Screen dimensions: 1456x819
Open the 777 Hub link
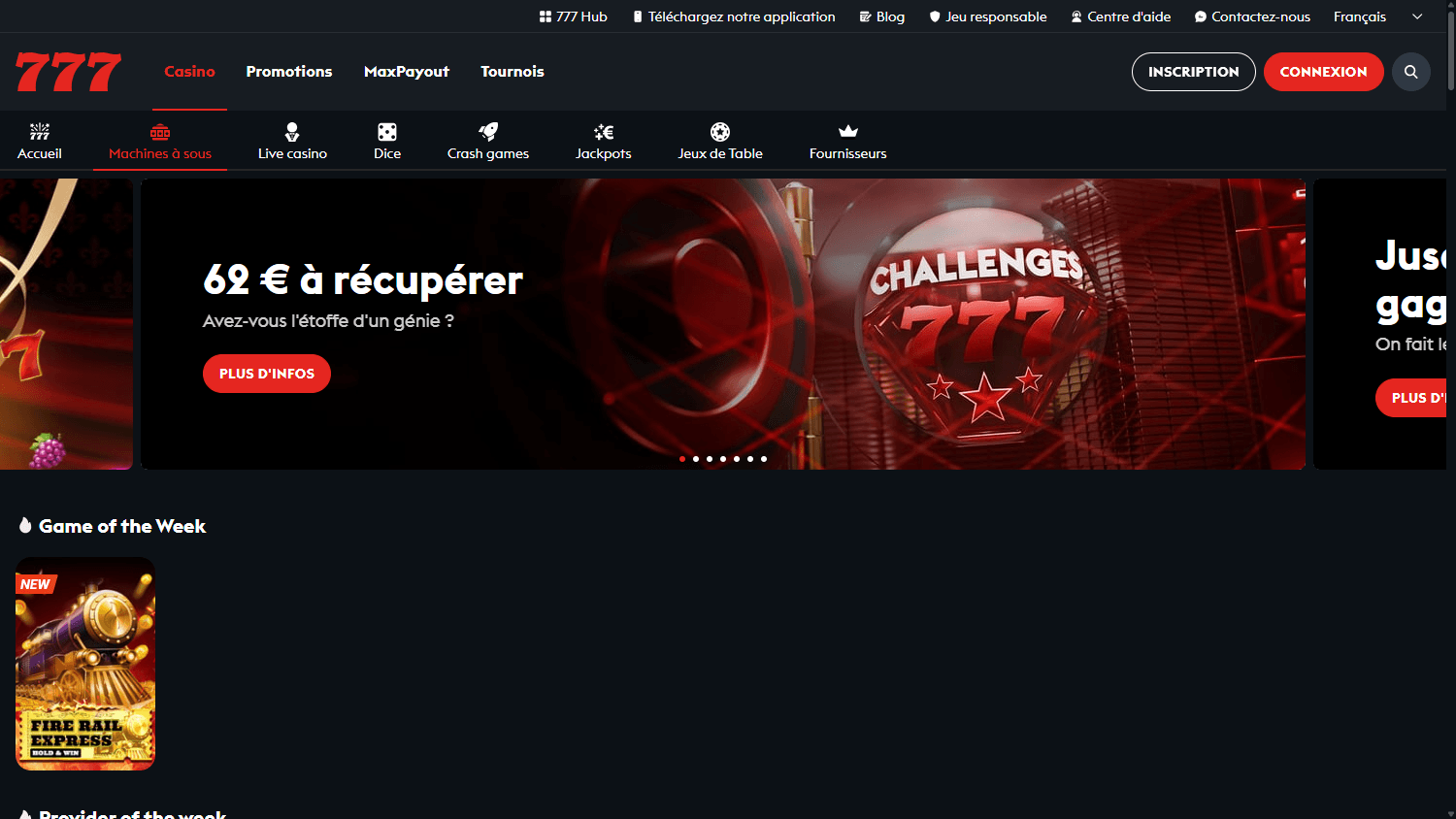coord(573,16)
